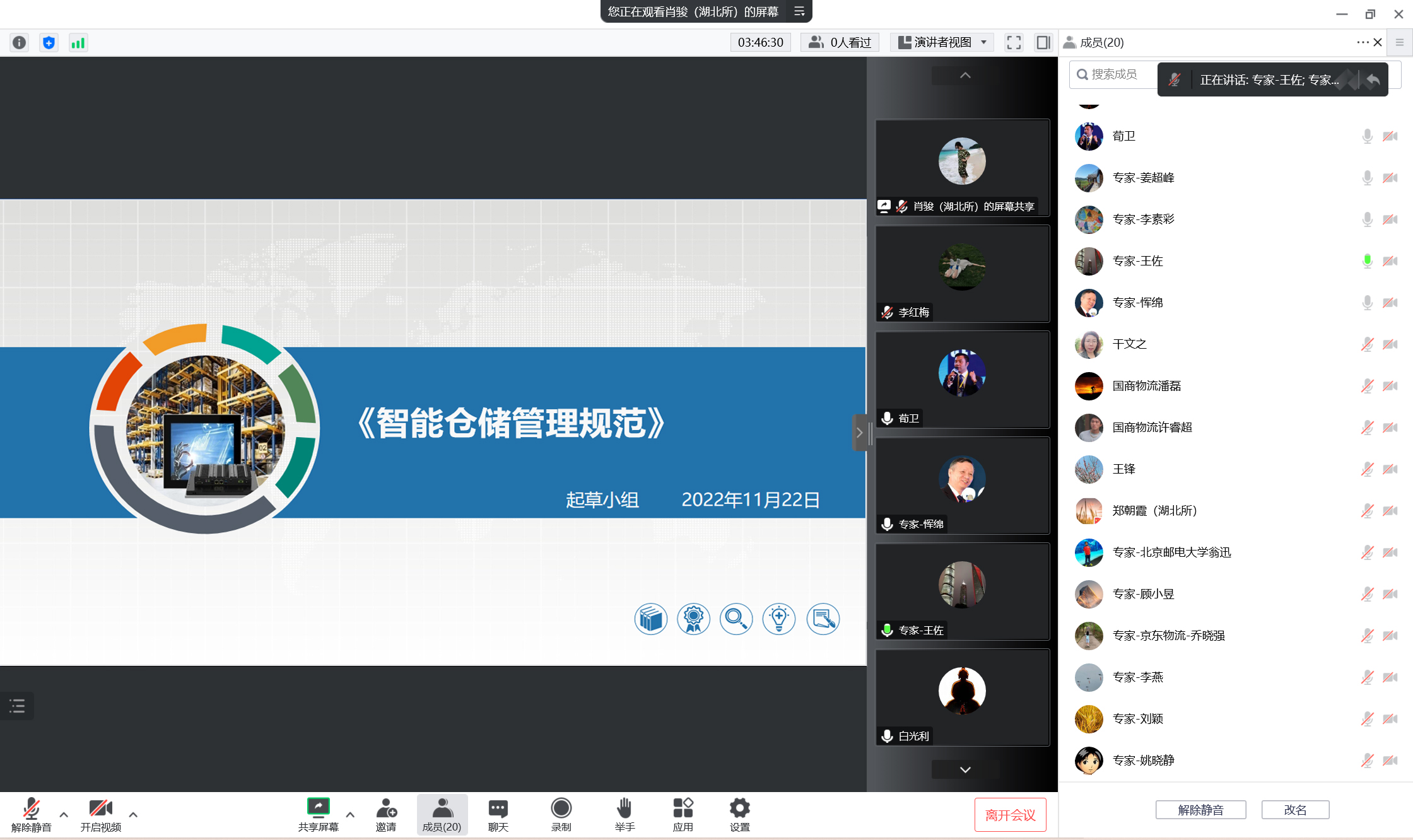Screen dimensions: 1413x840
Task: Open the meeting info icon
Action: point(20,42)
